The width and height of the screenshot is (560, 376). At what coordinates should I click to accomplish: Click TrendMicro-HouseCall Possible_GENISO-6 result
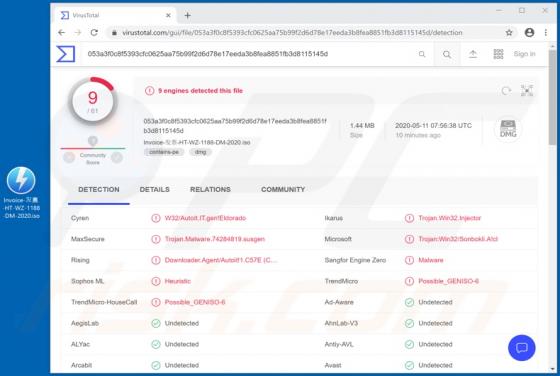point(195,302)
